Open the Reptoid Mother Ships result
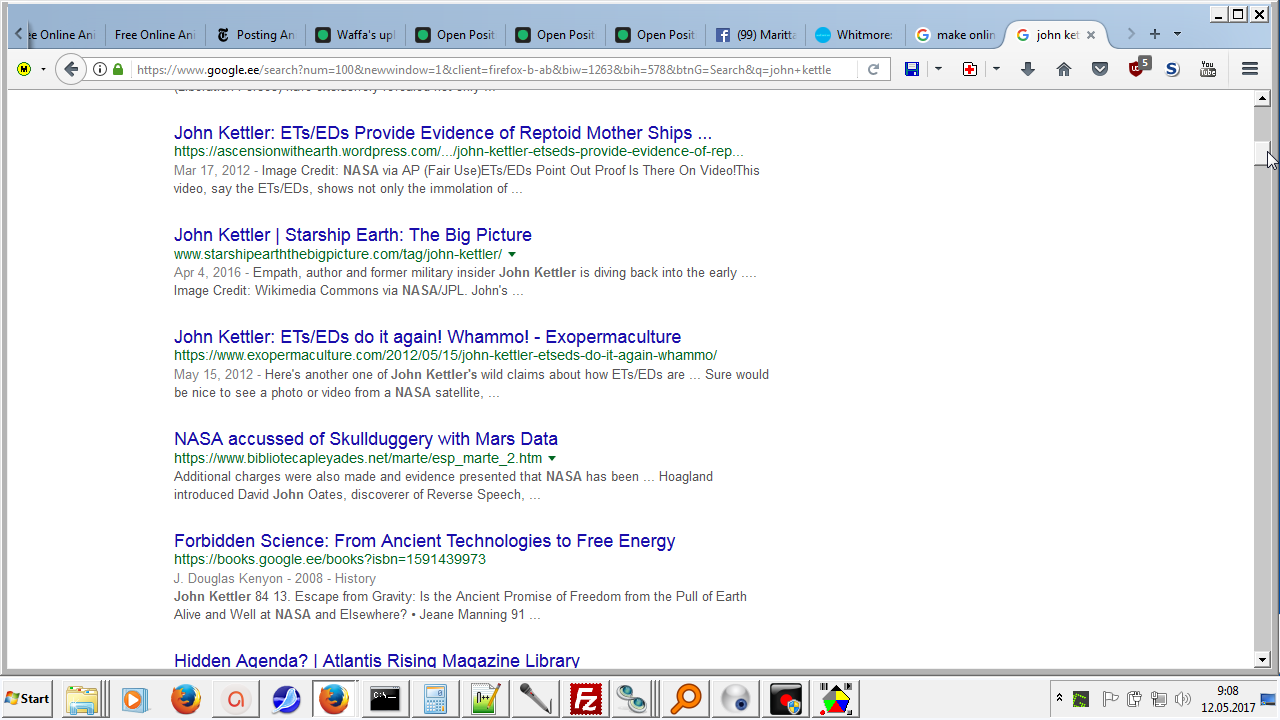The height and width of the screenshot is (720, 1280). coord(443,133)
